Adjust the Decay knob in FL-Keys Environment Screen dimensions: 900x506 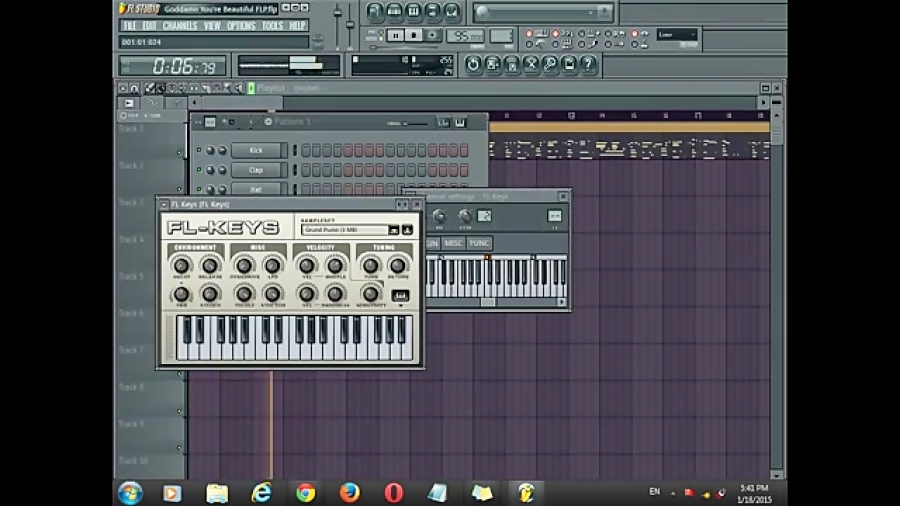[182, 265]
